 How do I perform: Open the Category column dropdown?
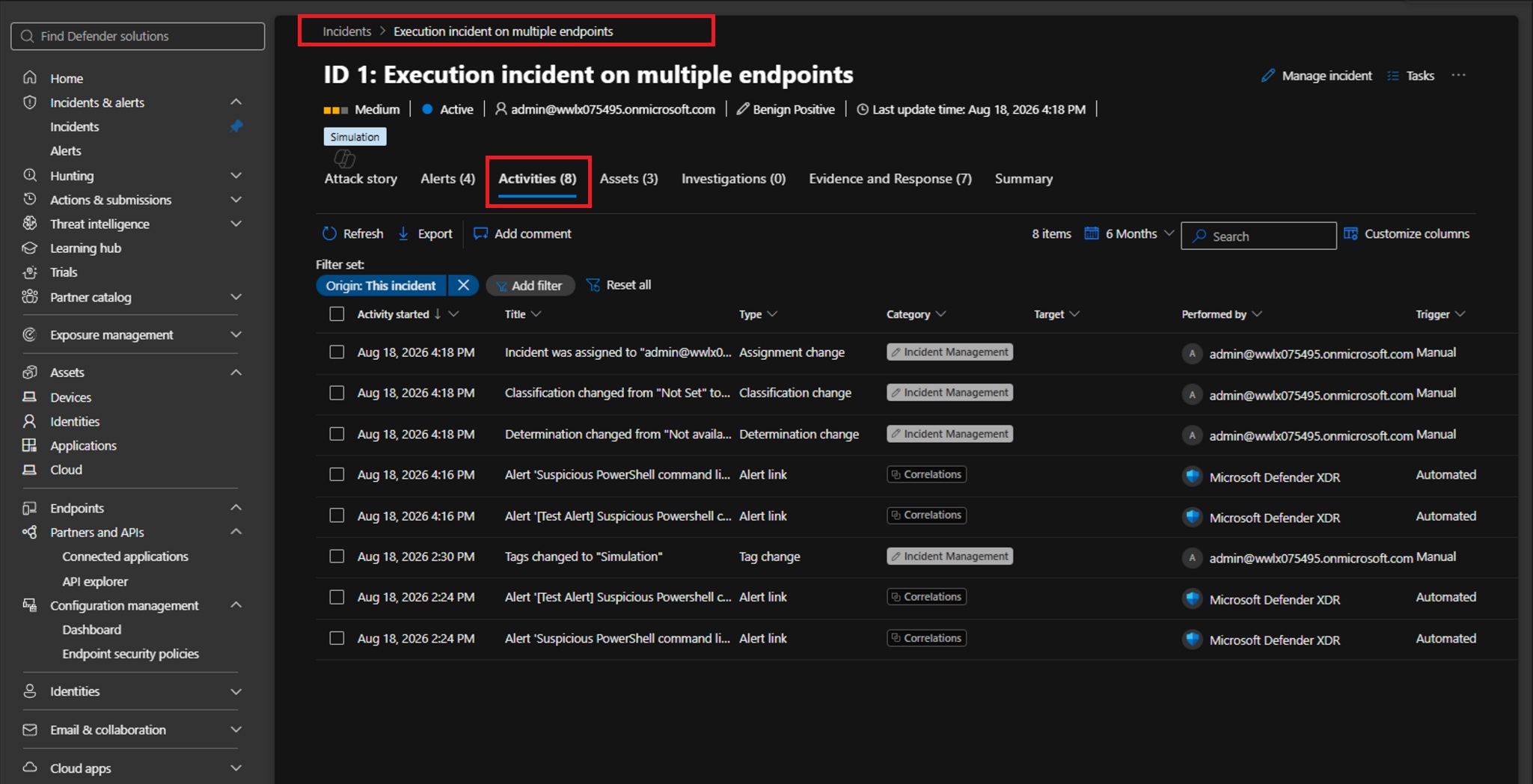941,314
